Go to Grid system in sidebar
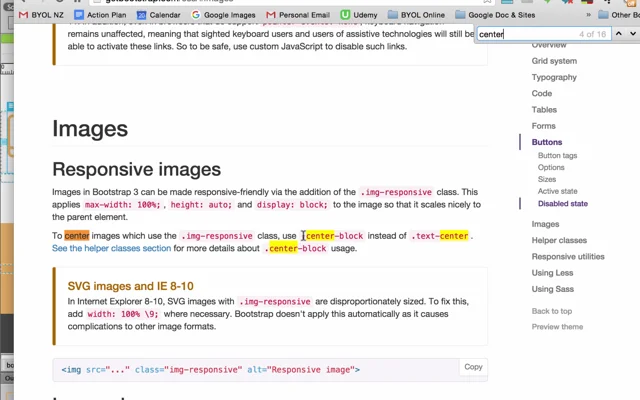This screenshot has height=400, width=640. coord(554,61)
